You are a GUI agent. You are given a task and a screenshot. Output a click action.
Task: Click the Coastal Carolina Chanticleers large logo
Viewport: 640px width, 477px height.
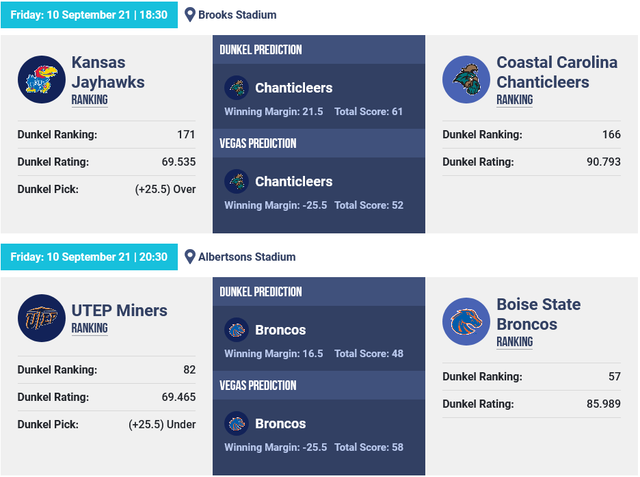coord(466,80)
